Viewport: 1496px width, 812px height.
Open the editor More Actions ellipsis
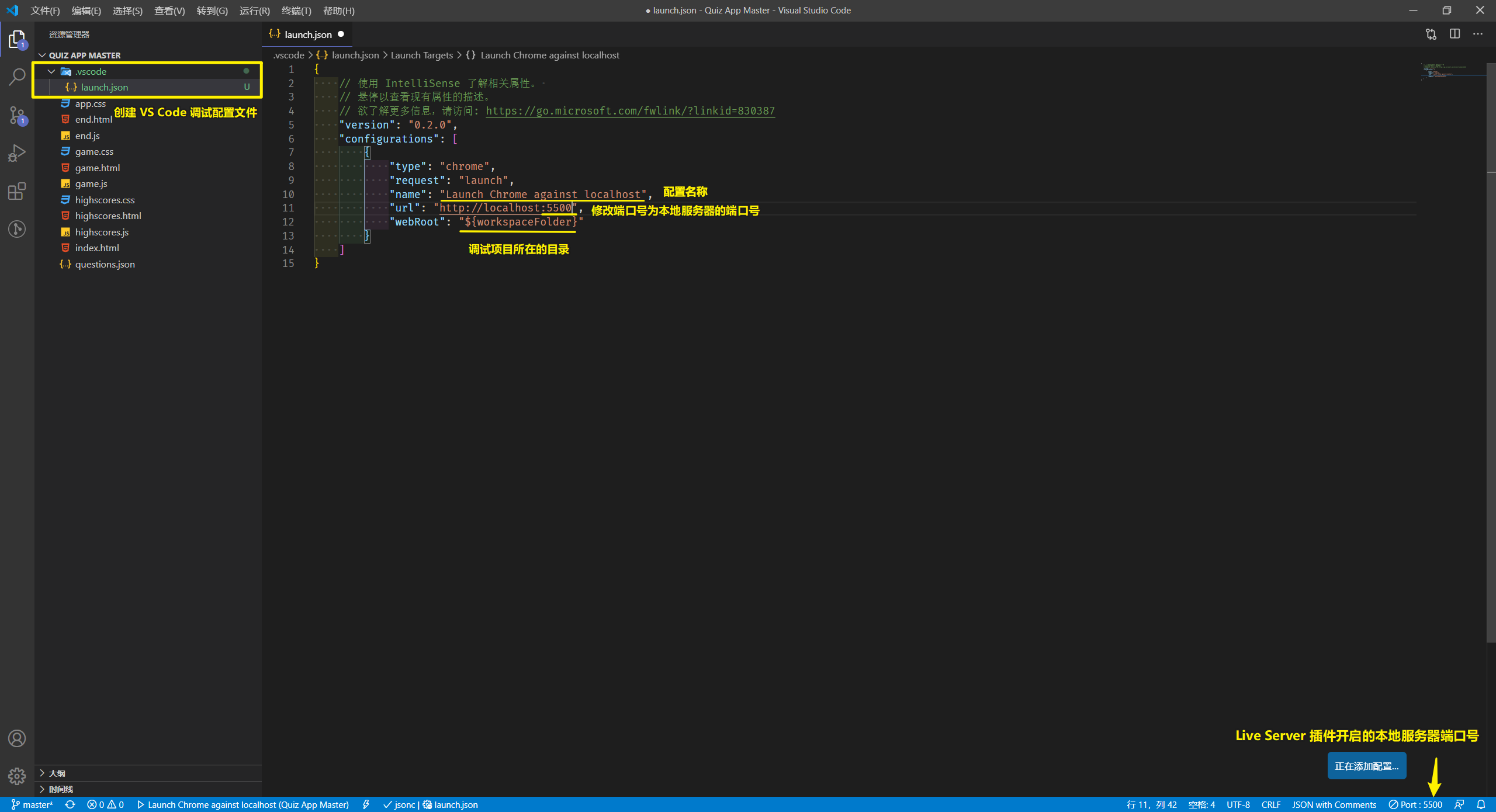click(x=1478, y=34)
